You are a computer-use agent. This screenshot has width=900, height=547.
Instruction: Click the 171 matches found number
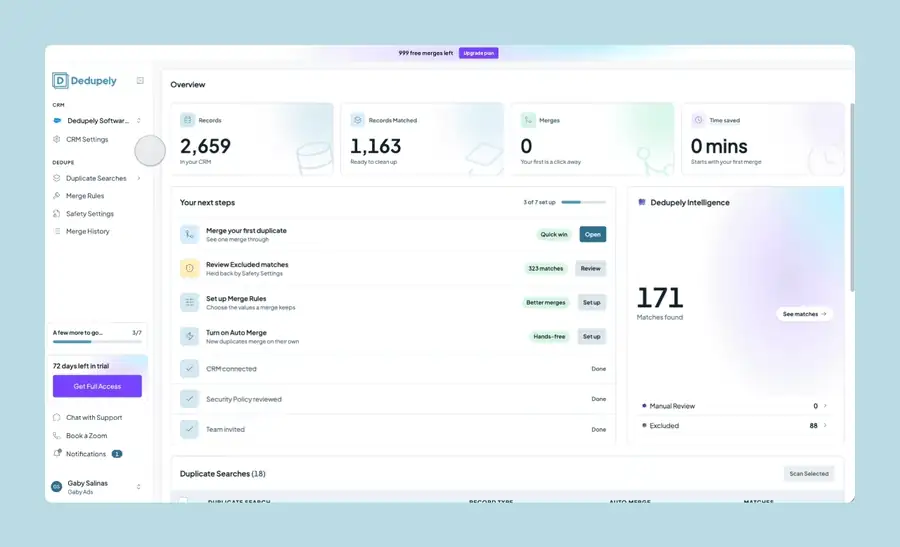point(660,297)
